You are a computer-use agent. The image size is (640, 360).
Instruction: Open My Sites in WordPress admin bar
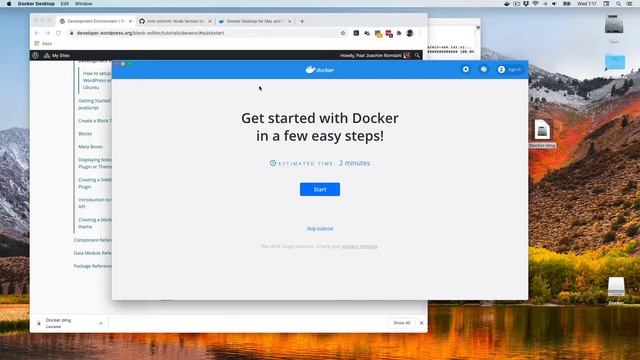(57, 56)
